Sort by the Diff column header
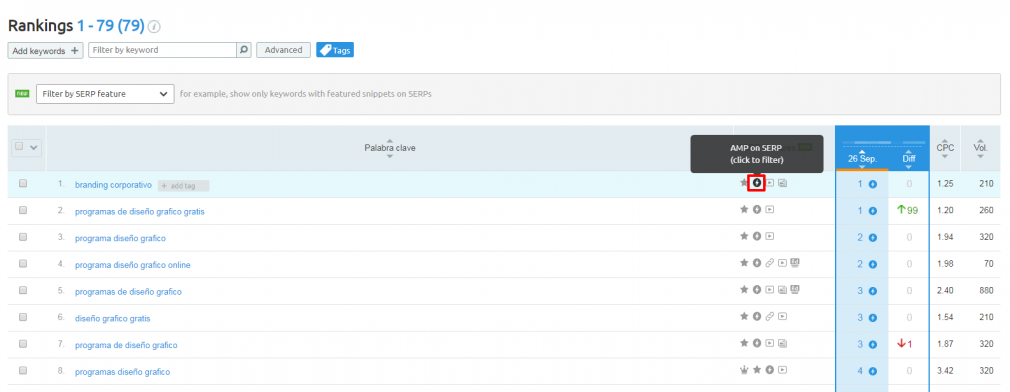1010x392 pixels. (x=909, y=158)
